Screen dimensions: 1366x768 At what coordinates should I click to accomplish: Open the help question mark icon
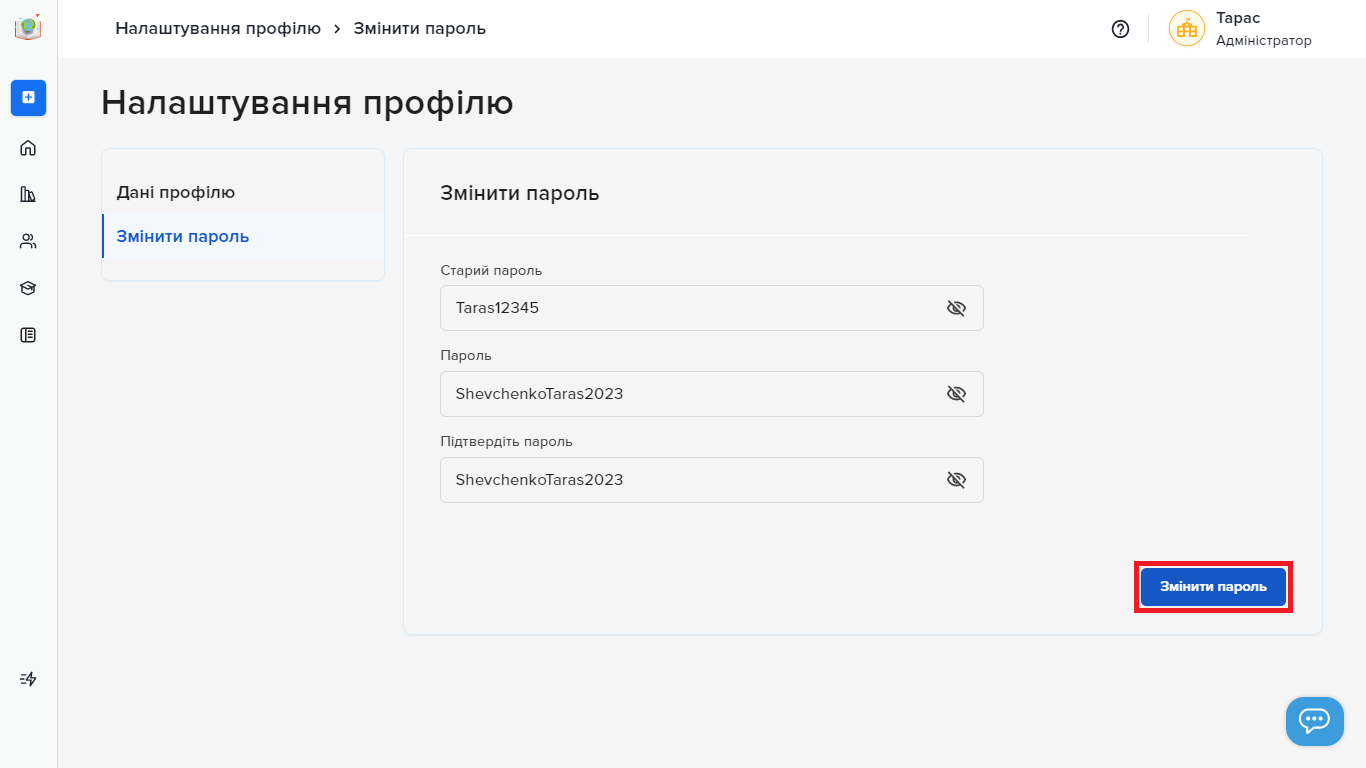pyautogui.click(x=1120, y=29)
